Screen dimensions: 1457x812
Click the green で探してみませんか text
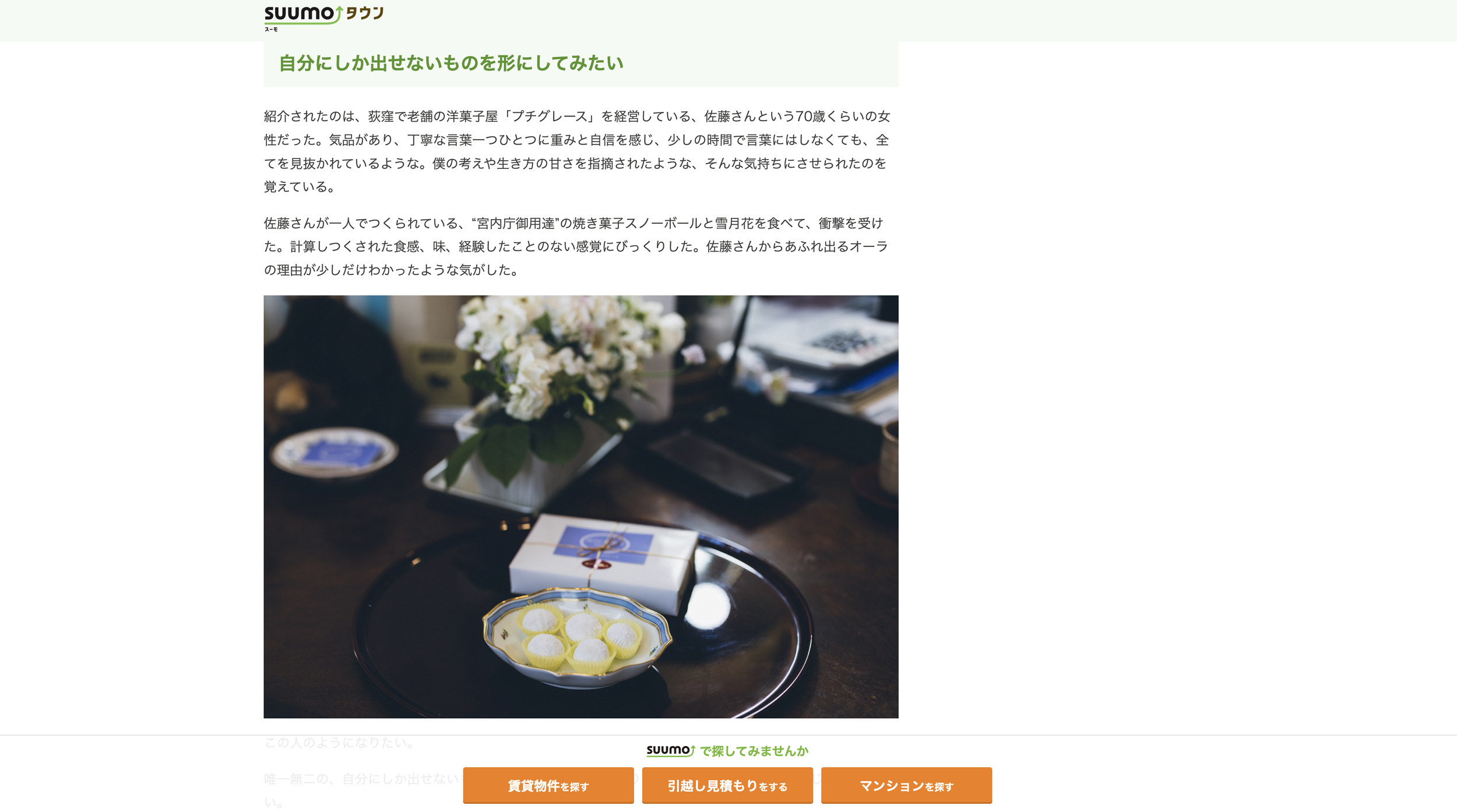[x=754, y=751]
